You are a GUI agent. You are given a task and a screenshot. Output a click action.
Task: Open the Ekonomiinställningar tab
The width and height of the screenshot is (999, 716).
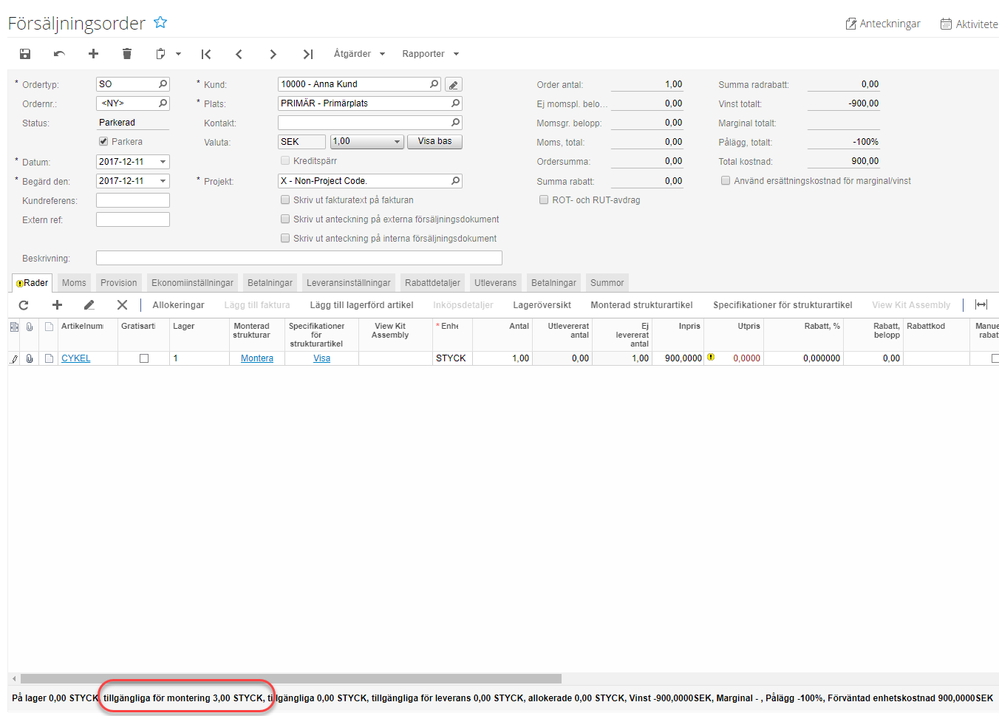click(192, 283)
